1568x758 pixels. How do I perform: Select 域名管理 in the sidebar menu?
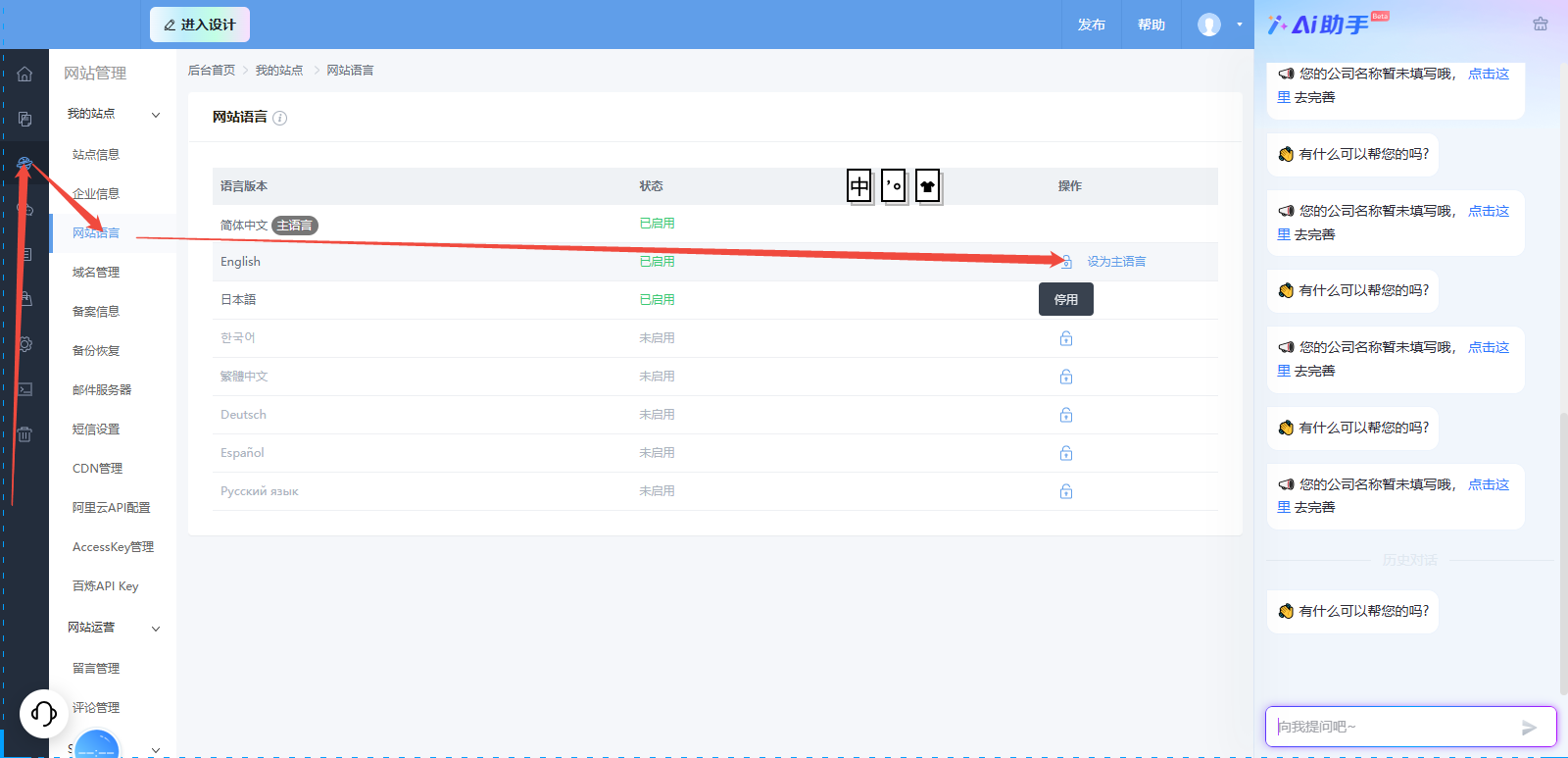(96, 273)
